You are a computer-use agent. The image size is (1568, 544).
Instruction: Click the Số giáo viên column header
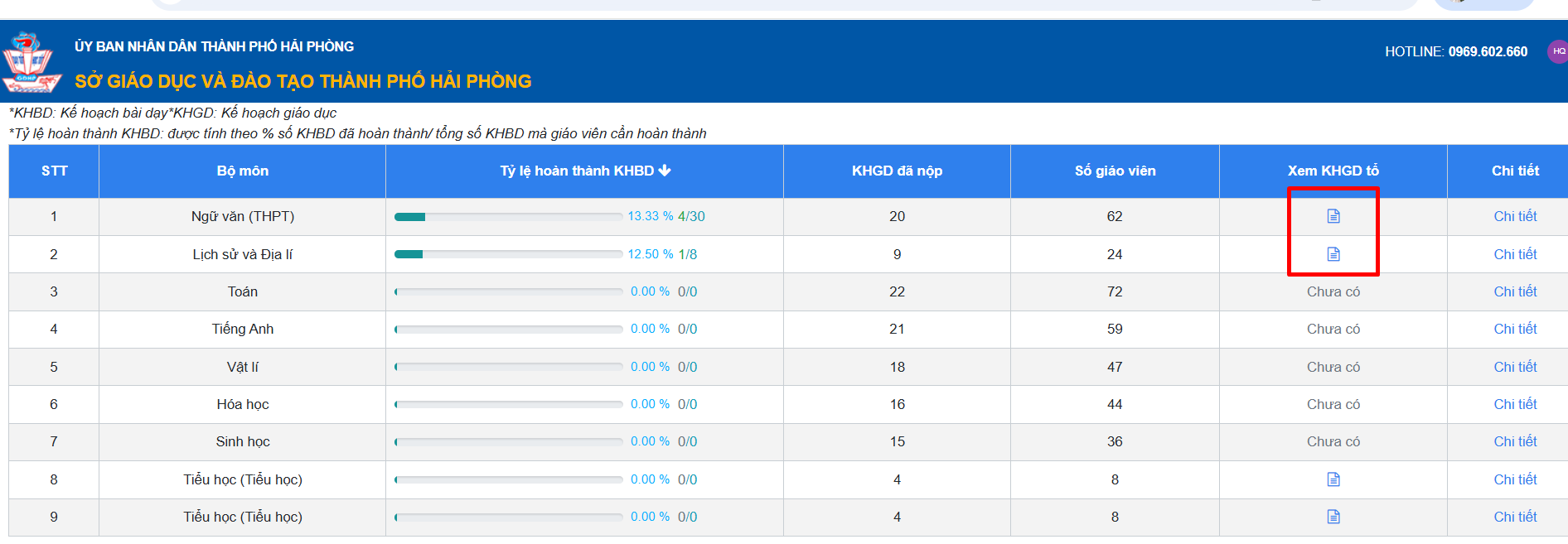(1115, 171)
